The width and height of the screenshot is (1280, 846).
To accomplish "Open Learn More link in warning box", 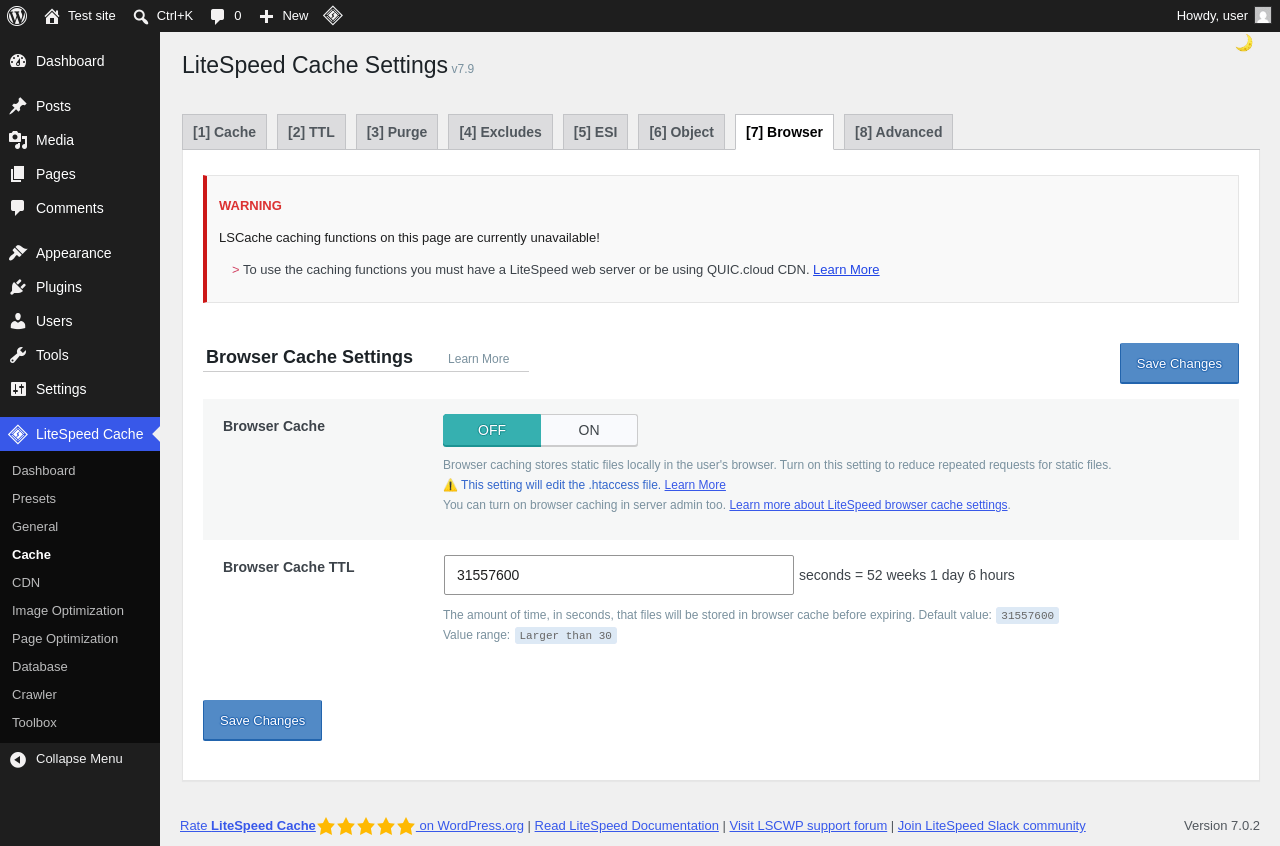I will click(x=846, y=269).
